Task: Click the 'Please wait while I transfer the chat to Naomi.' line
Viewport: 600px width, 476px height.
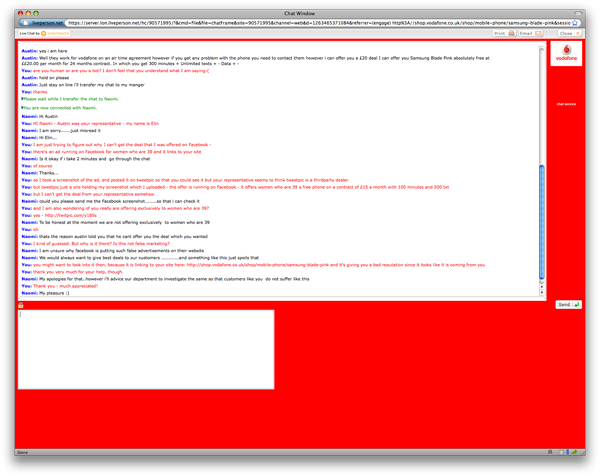Action: click(70, 99)
